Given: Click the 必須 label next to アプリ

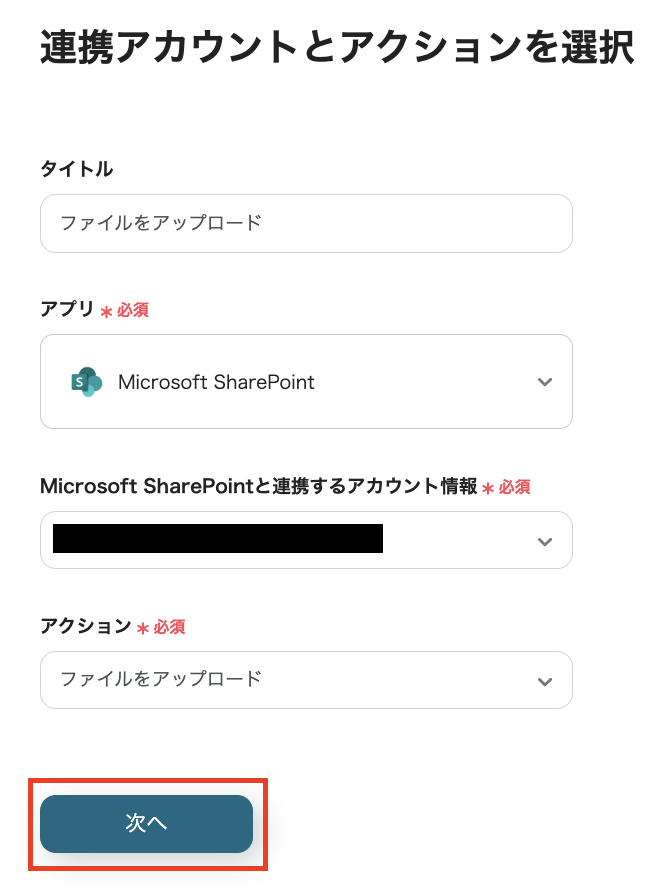Looking at the screenshot, I should pos(135,310).
